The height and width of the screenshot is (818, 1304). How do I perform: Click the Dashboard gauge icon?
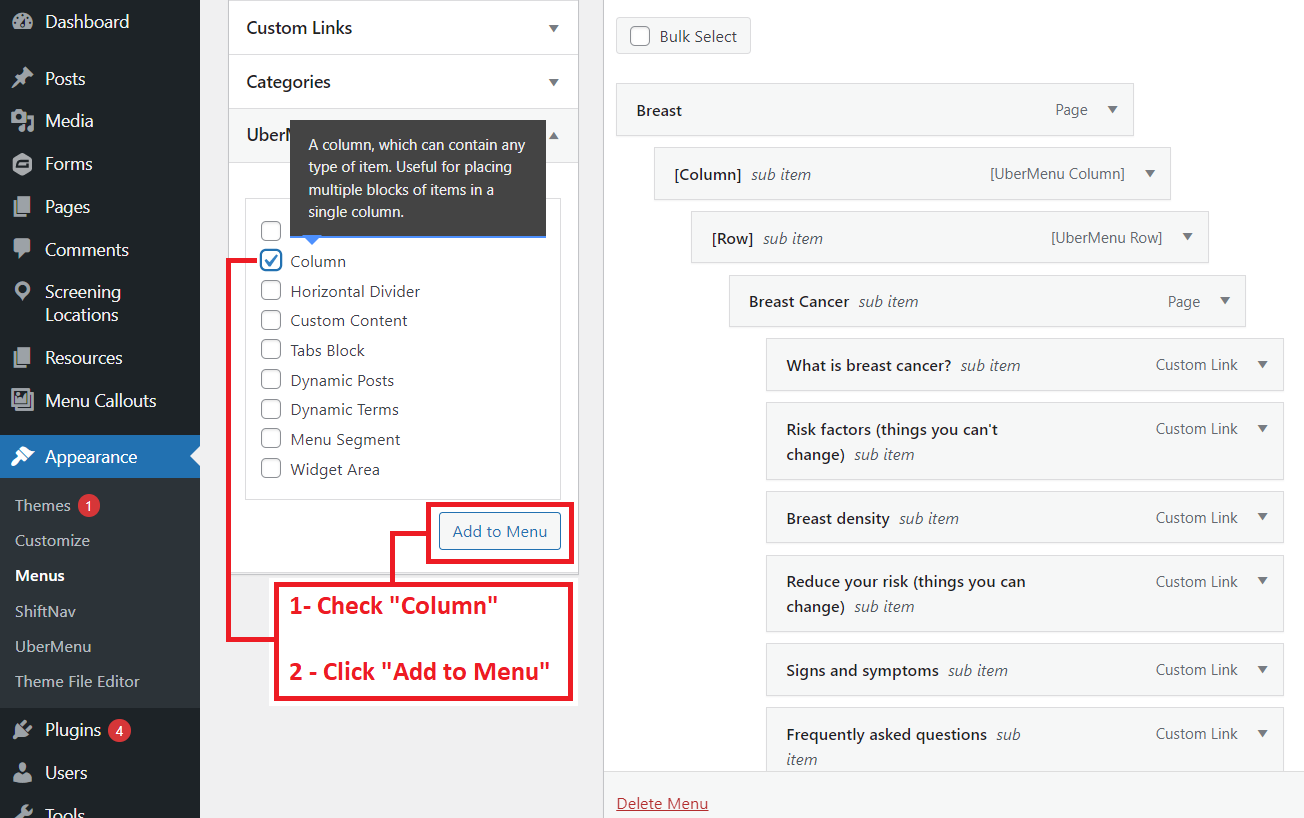(x=22, y=22)
